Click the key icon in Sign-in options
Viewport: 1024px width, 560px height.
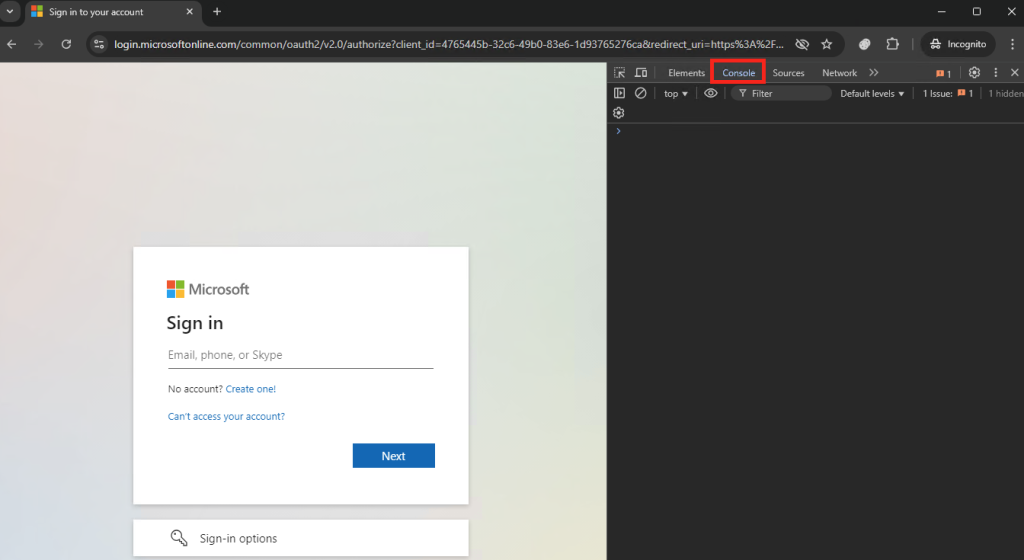(179, 538)
